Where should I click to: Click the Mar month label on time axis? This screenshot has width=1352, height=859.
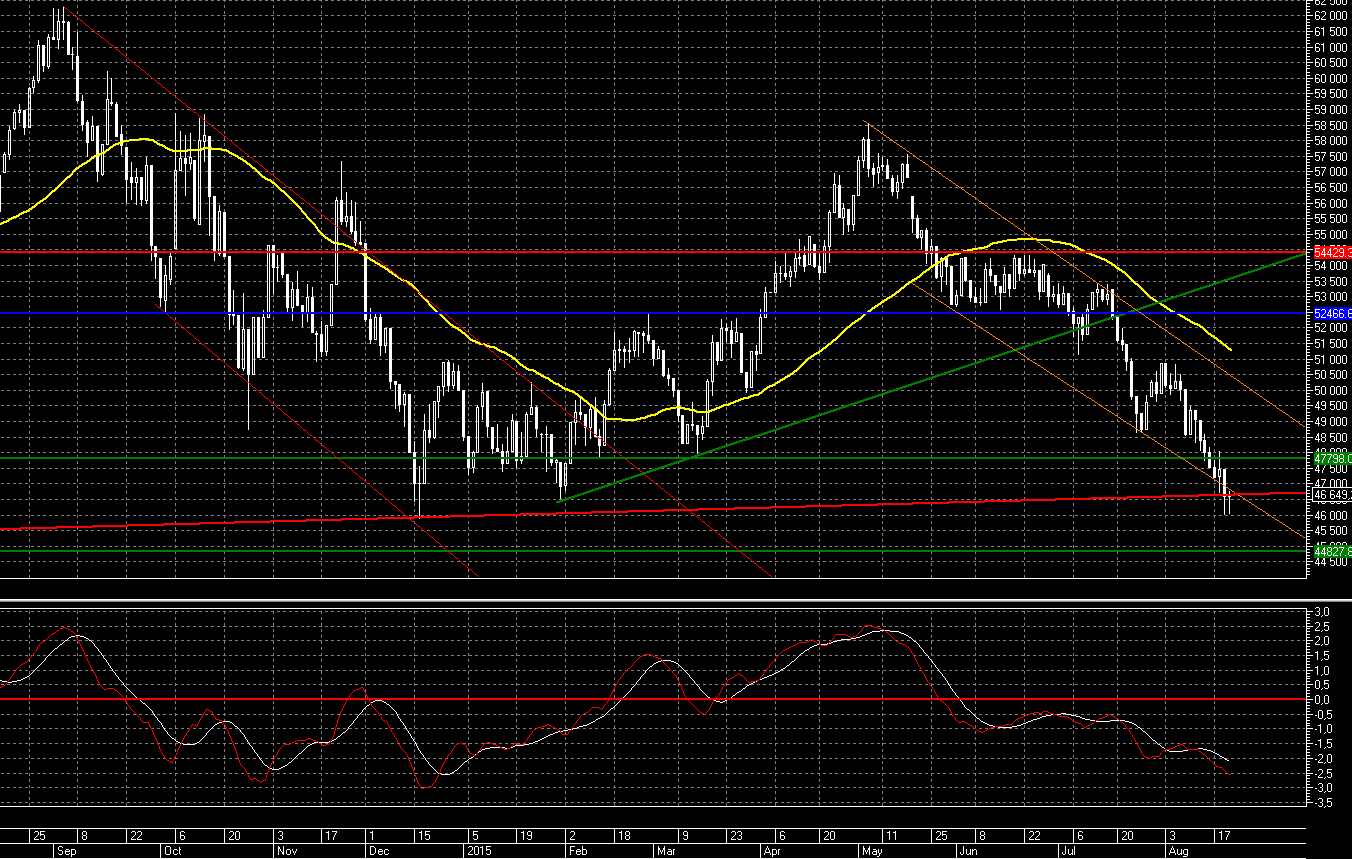point(665,850)
